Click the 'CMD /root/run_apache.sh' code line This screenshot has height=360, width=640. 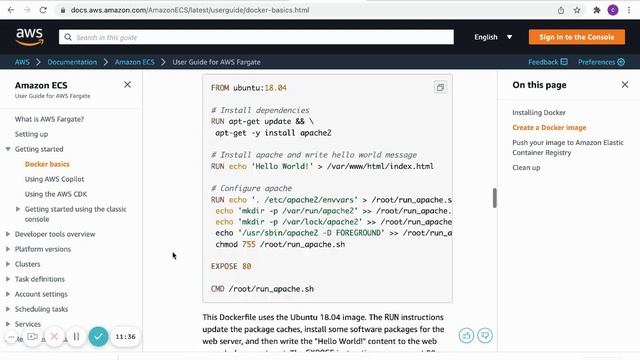262,289
